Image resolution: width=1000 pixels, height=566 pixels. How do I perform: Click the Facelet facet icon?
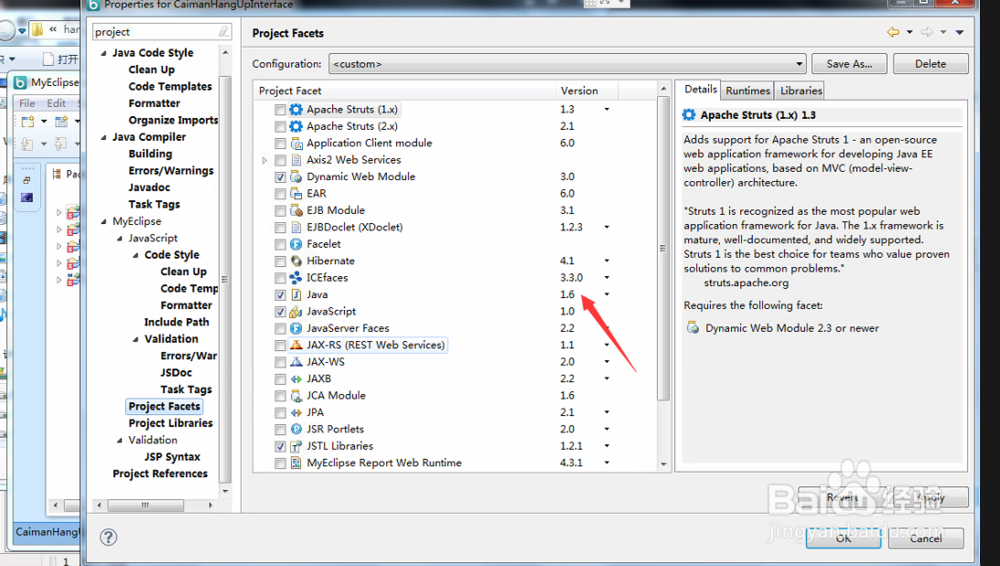click(296, 244)
